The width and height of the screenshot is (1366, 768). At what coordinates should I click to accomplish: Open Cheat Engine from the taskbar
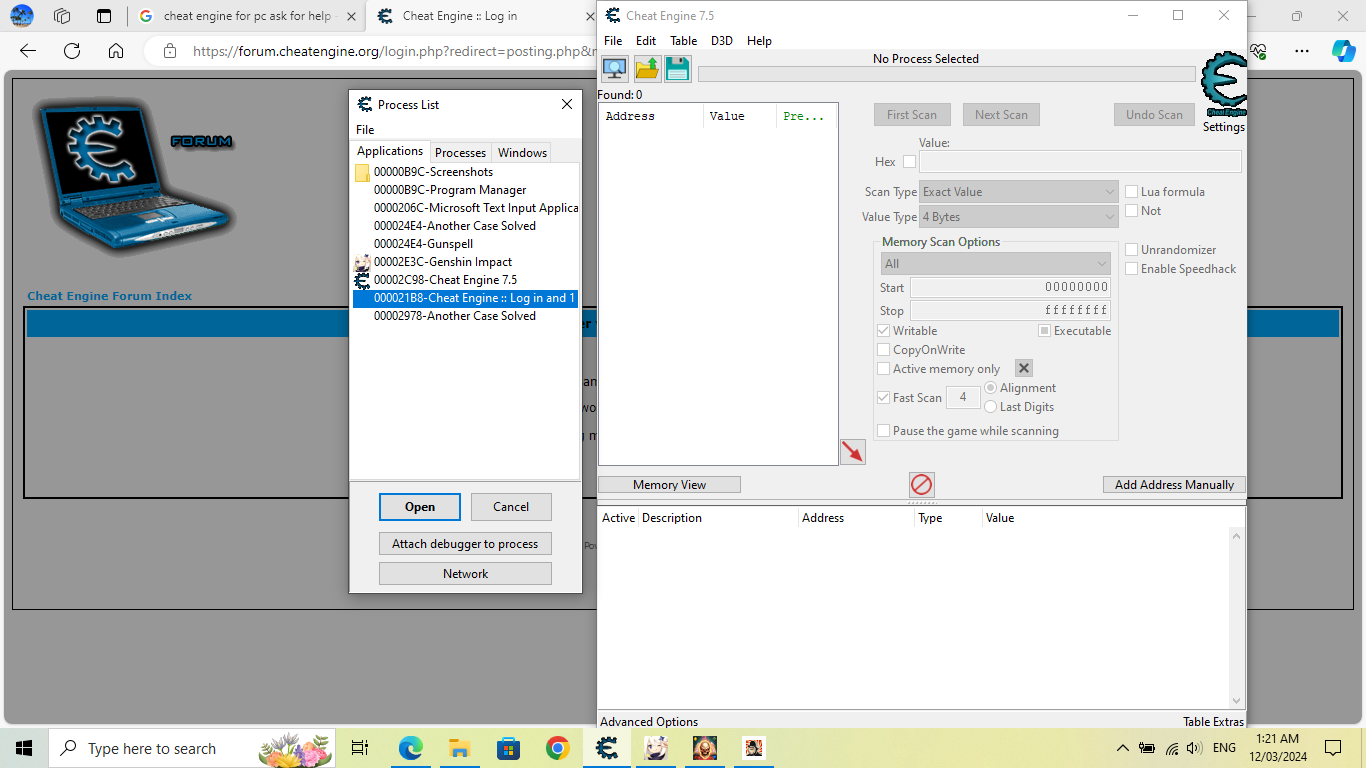tap(607, 747)
